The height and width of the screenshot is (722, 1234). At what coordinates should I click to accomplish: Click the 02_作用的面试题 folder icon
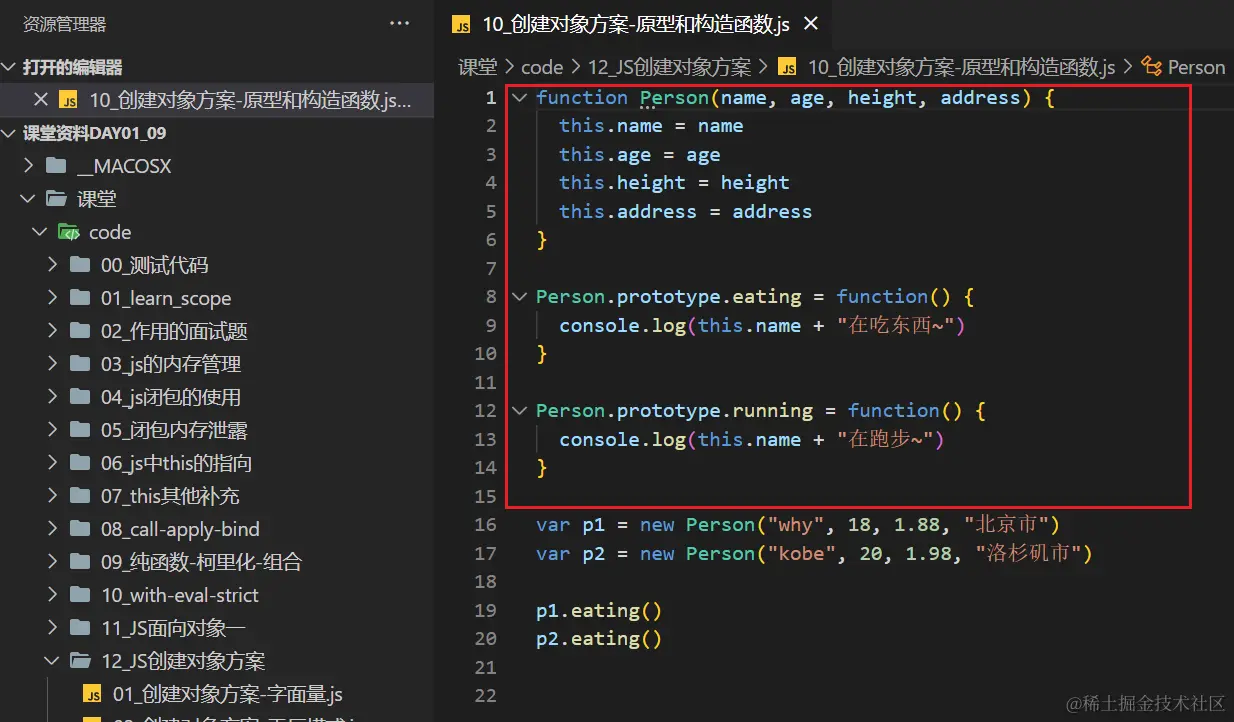(x=81, y=331)
